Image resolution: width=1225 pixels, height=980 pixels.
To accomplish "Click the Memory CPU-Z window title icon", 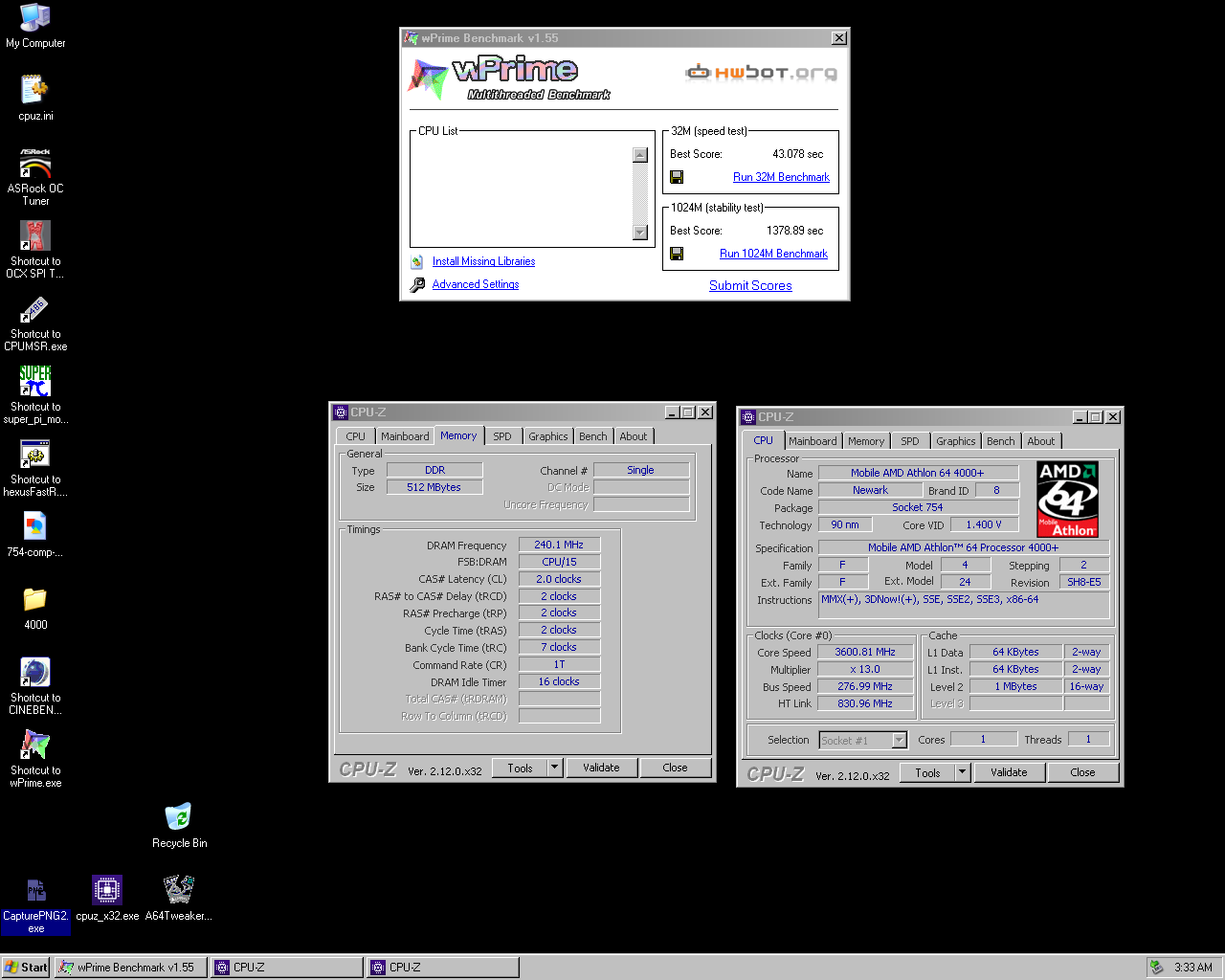I will click(x=341, y=412).
